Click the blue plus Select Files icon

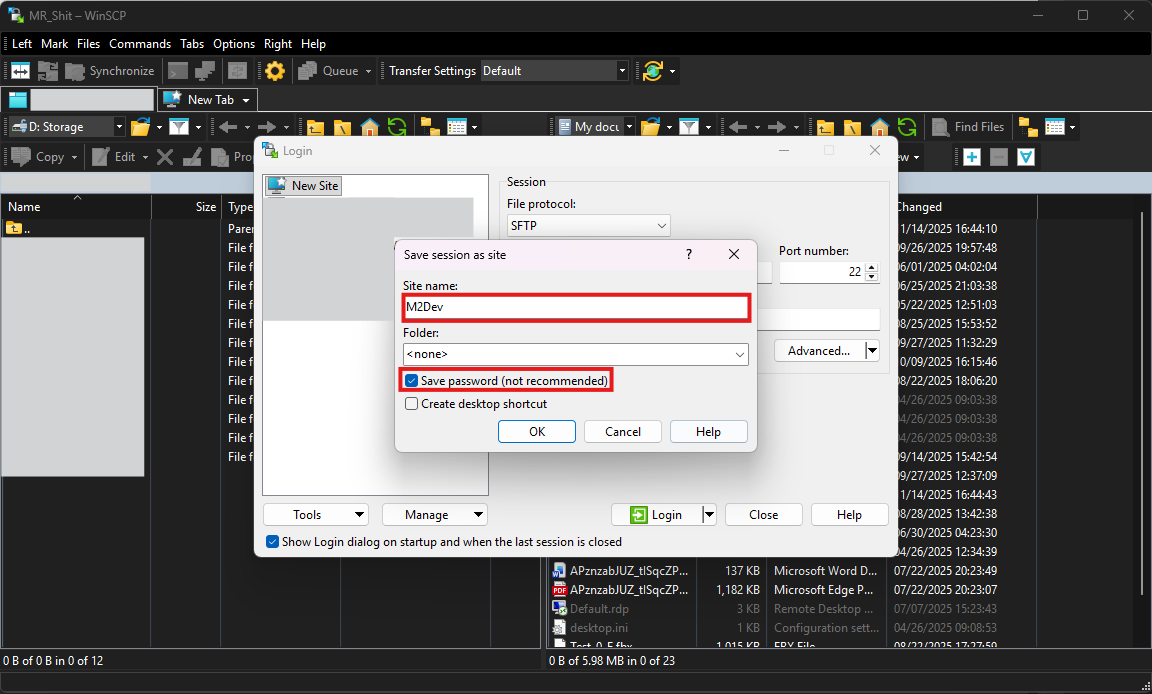(971, 157)
